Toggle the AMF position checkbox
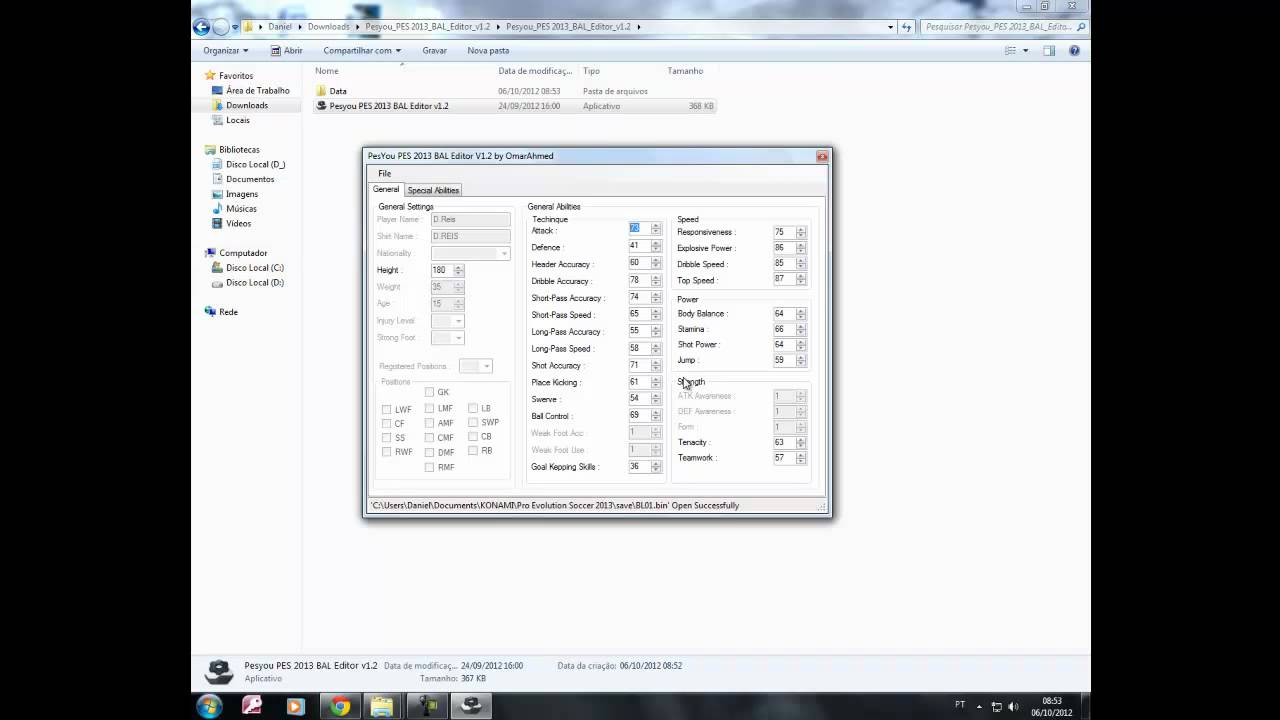 [x=429, y=422]
